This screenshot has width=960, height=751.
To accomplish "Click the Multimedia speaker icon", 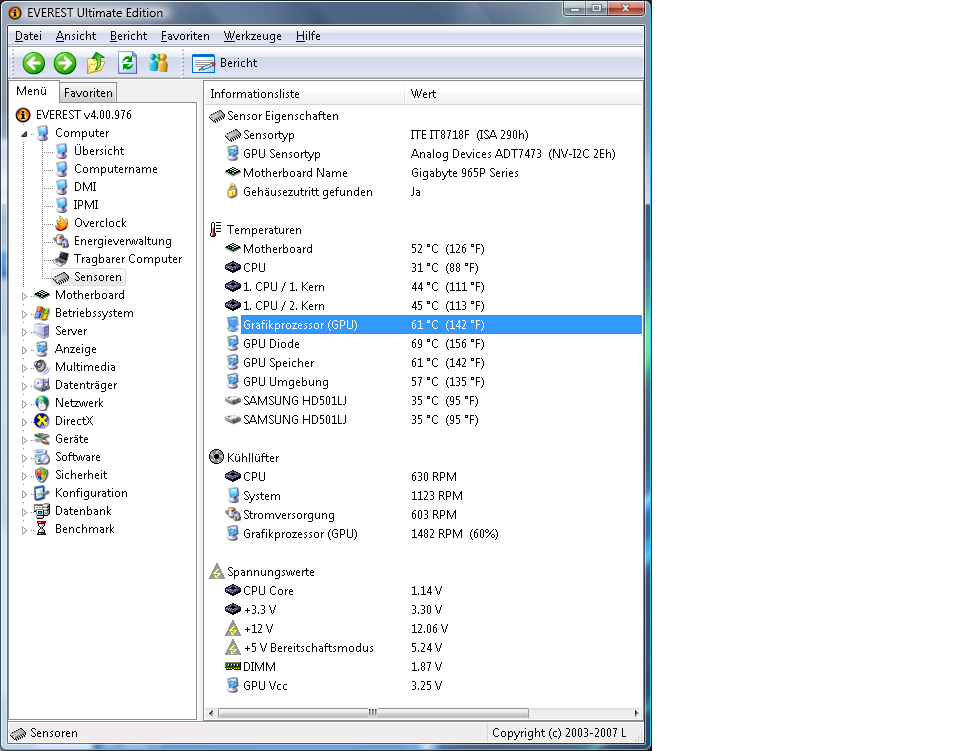I will click(42, 367).
